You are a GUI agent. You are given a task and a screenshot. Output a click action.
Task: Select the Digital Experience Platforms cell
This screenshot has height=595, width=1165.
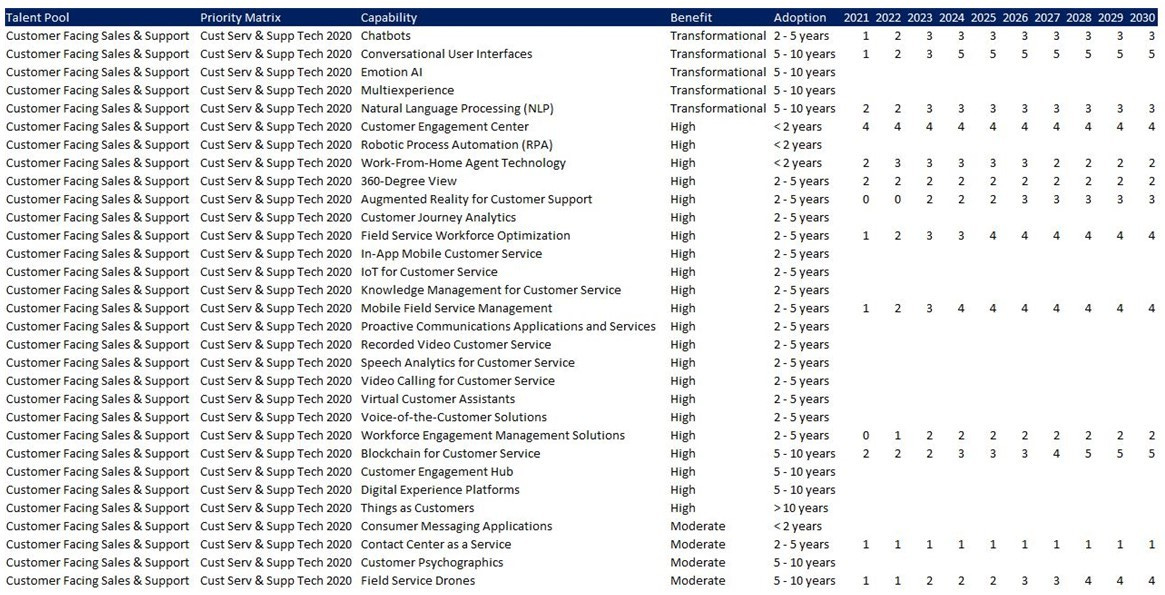pos(441,490)
